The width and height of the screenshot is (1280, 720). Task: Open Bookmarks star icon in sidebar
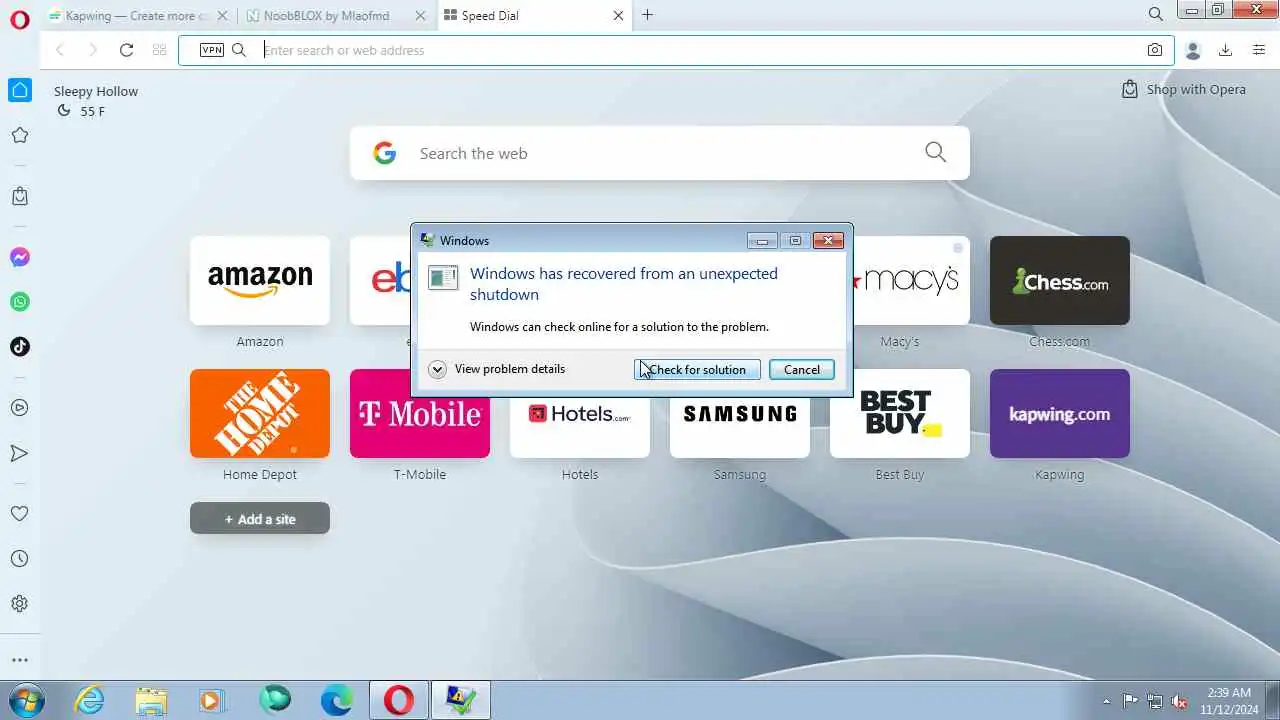point(20,135)
